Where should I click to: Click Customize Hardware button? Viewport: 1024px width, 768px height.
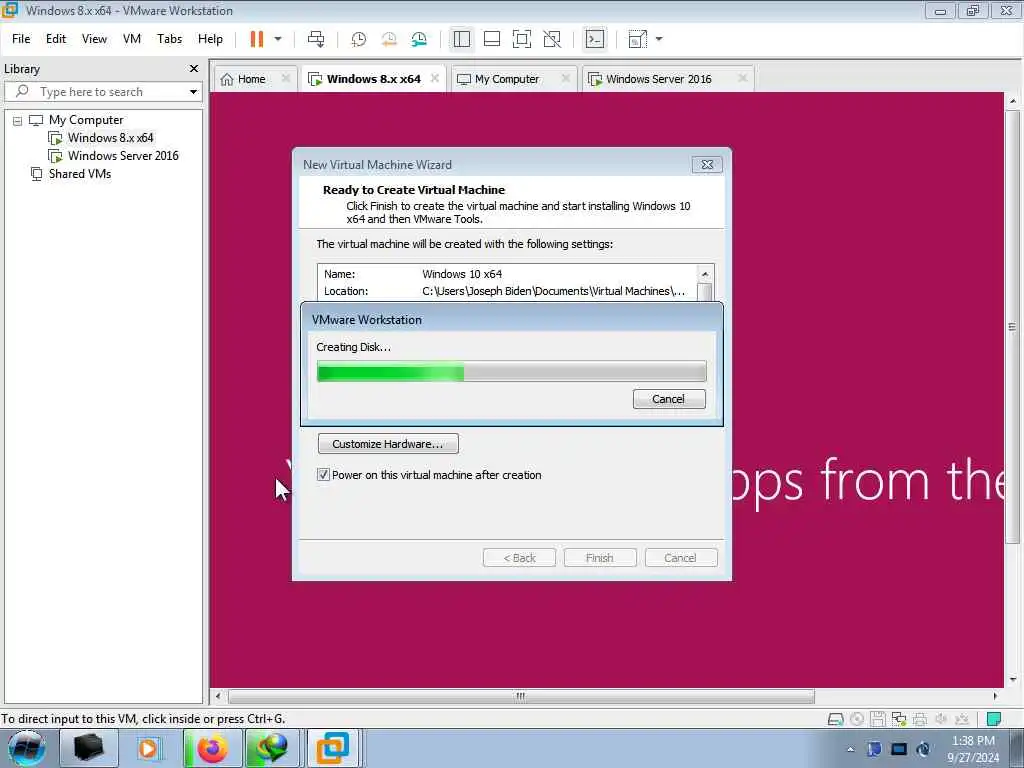point(388,444)
